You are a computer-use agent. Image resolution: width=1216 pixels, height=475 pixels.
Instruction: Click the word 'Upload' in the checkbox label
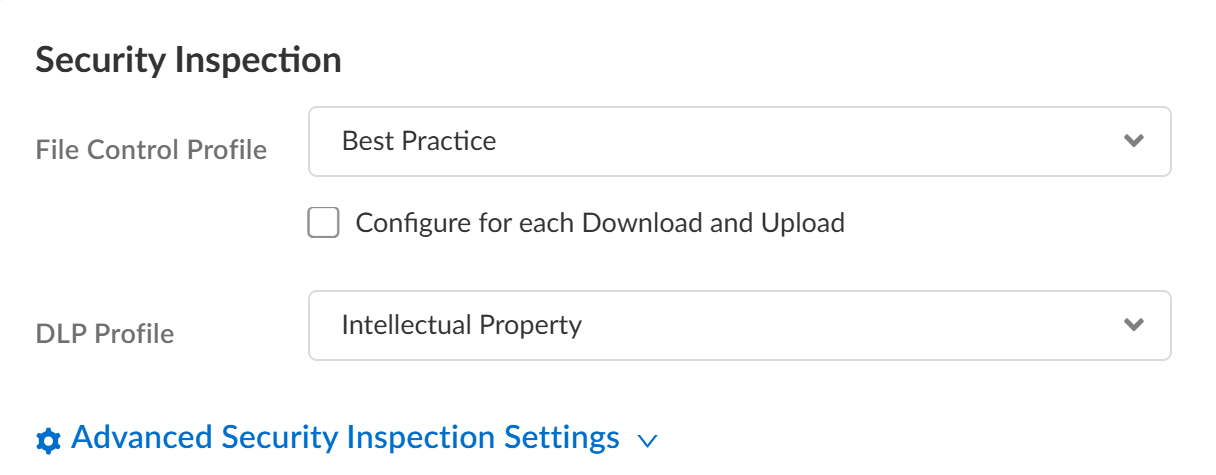[803, 222]
